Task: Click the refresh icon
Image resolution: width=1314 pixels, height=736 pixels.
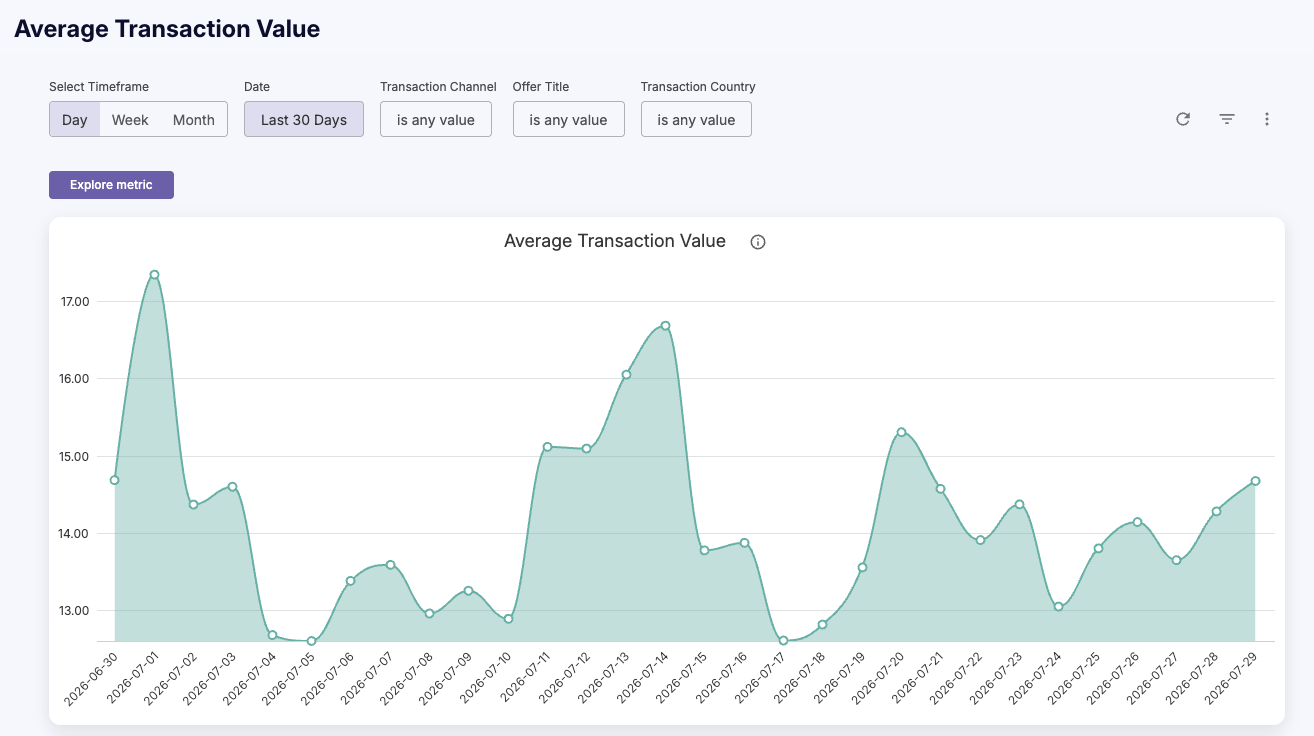Action: pos(1183,119)
